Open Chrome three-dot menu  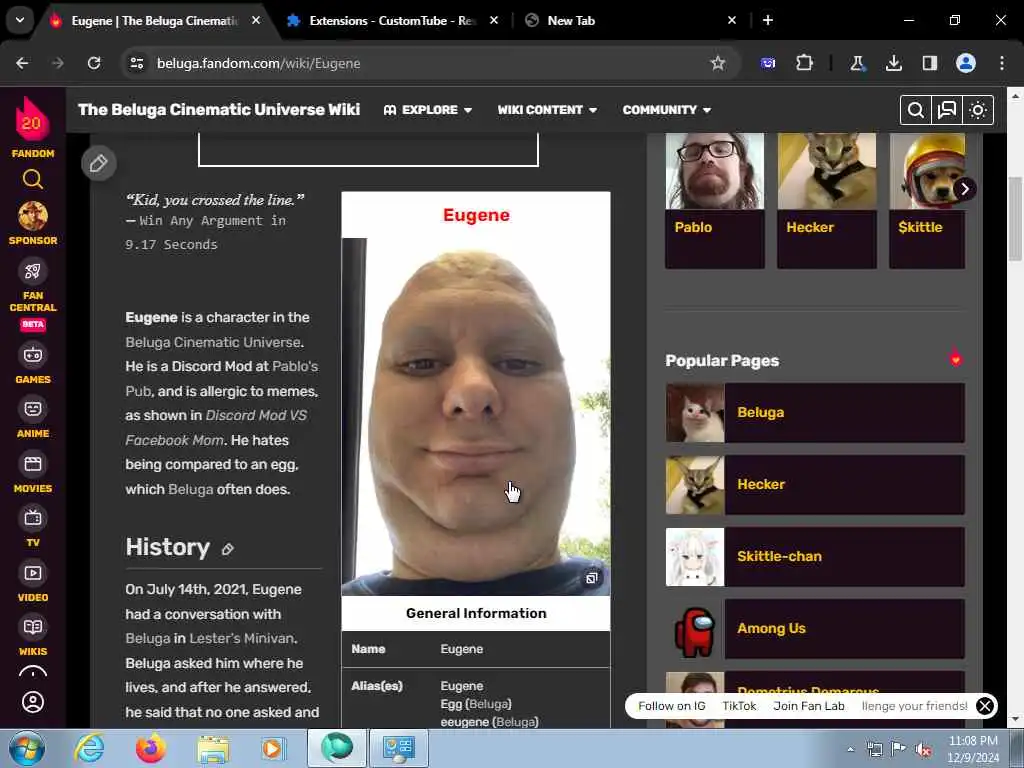[1002, 63]
